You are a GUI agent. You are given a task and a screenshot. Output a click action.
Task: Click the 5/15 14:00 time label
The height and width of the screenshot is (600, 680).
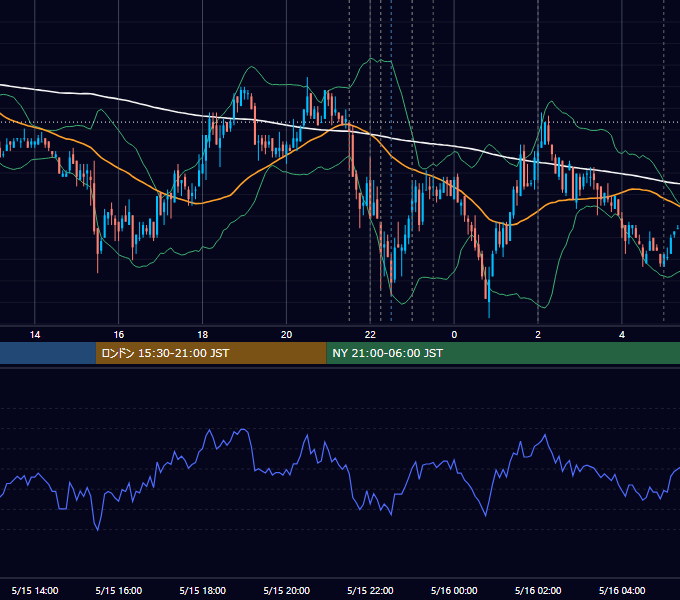[35, 591]
